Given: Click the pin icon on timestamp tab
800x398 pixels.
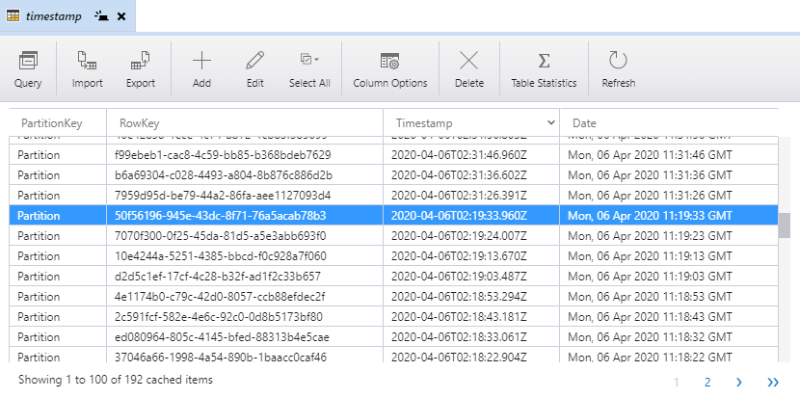Looking at the screenshot, I should tap(102, 16).
